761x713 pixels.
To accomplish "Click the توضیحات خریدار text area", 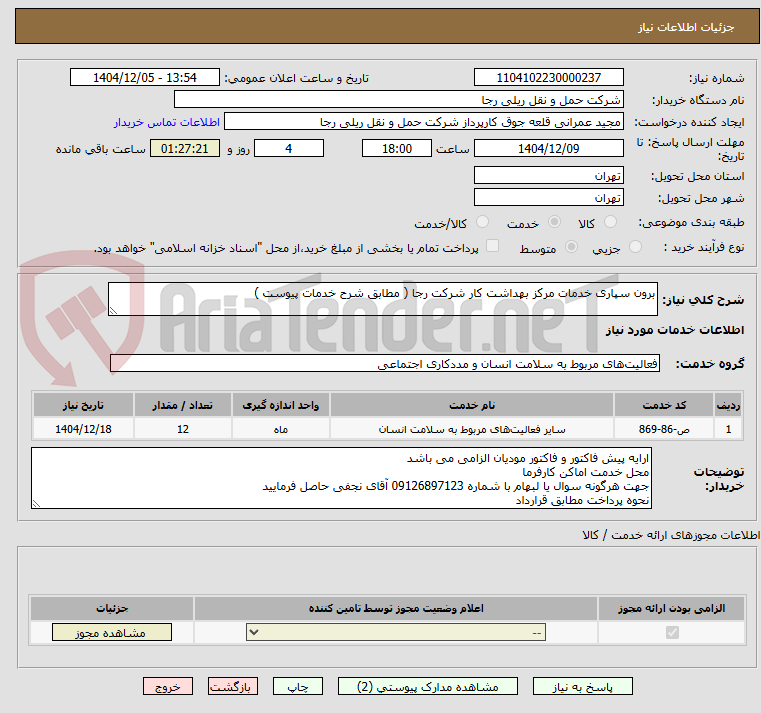I will click(x=341, y=478).
